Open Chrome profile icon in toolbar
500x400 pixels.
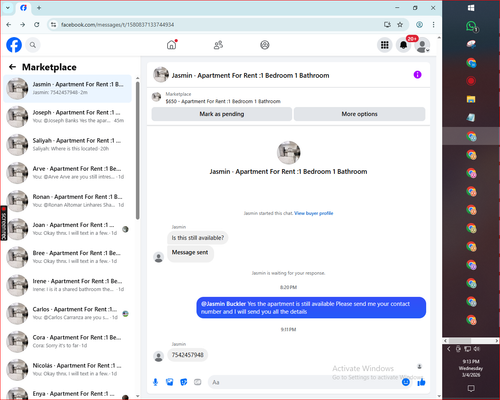pos(419,25)
